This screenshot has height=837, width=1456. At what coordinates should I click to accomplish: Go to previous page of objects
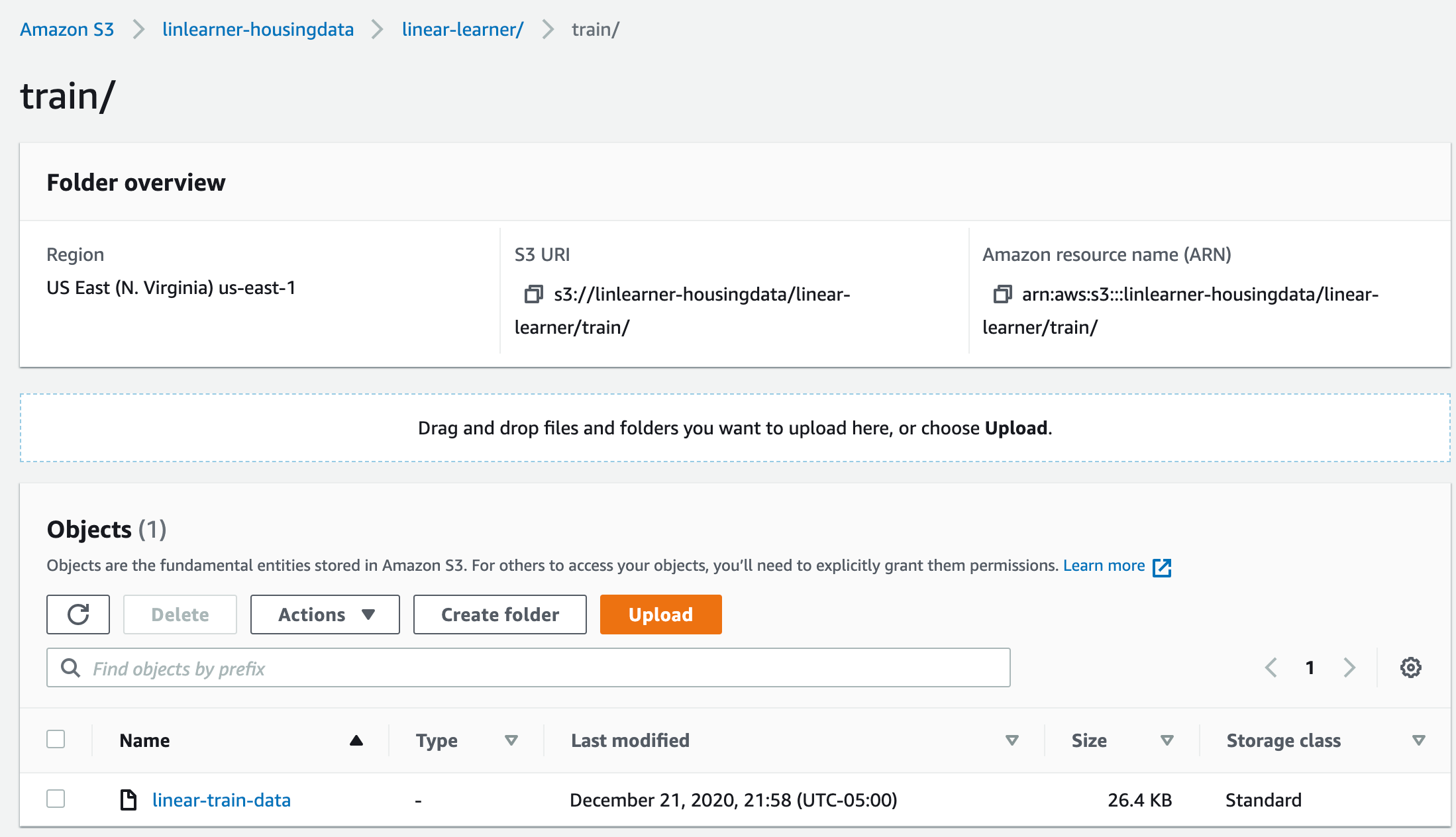(x=1271, y=667)
